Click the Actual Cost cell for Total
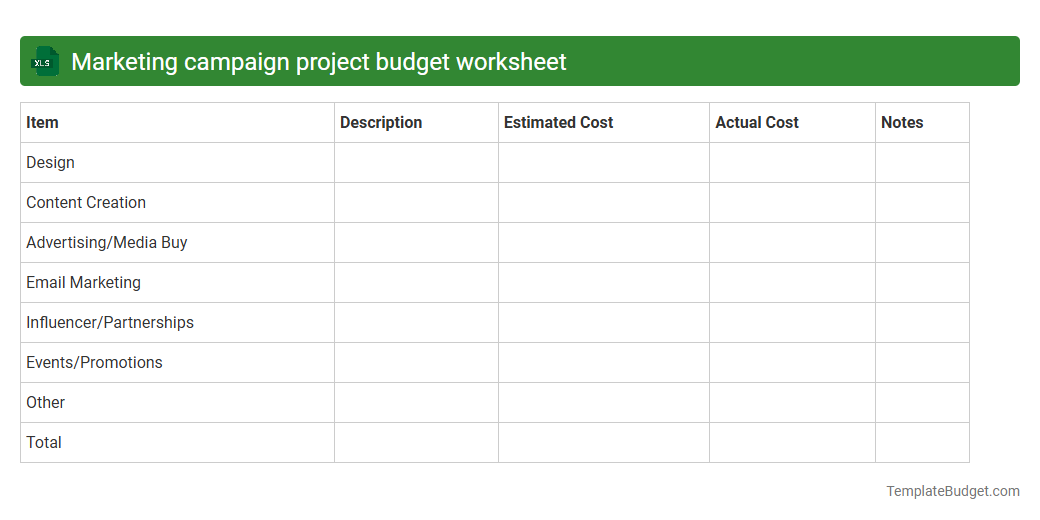This screenshot has width=1040, height=520. click(x=793, y=442)
